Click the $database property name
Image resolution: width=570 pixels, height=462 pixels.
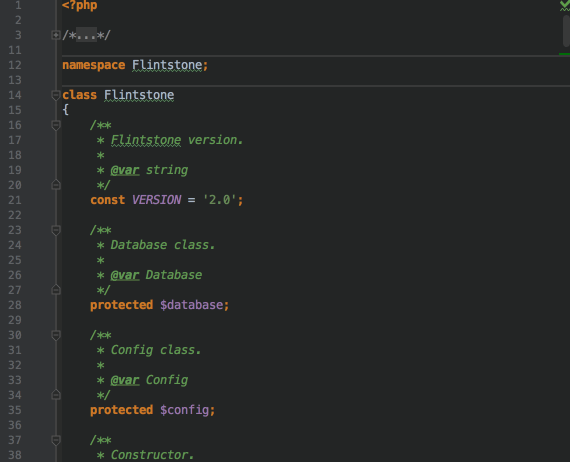[x=191, y=305]
